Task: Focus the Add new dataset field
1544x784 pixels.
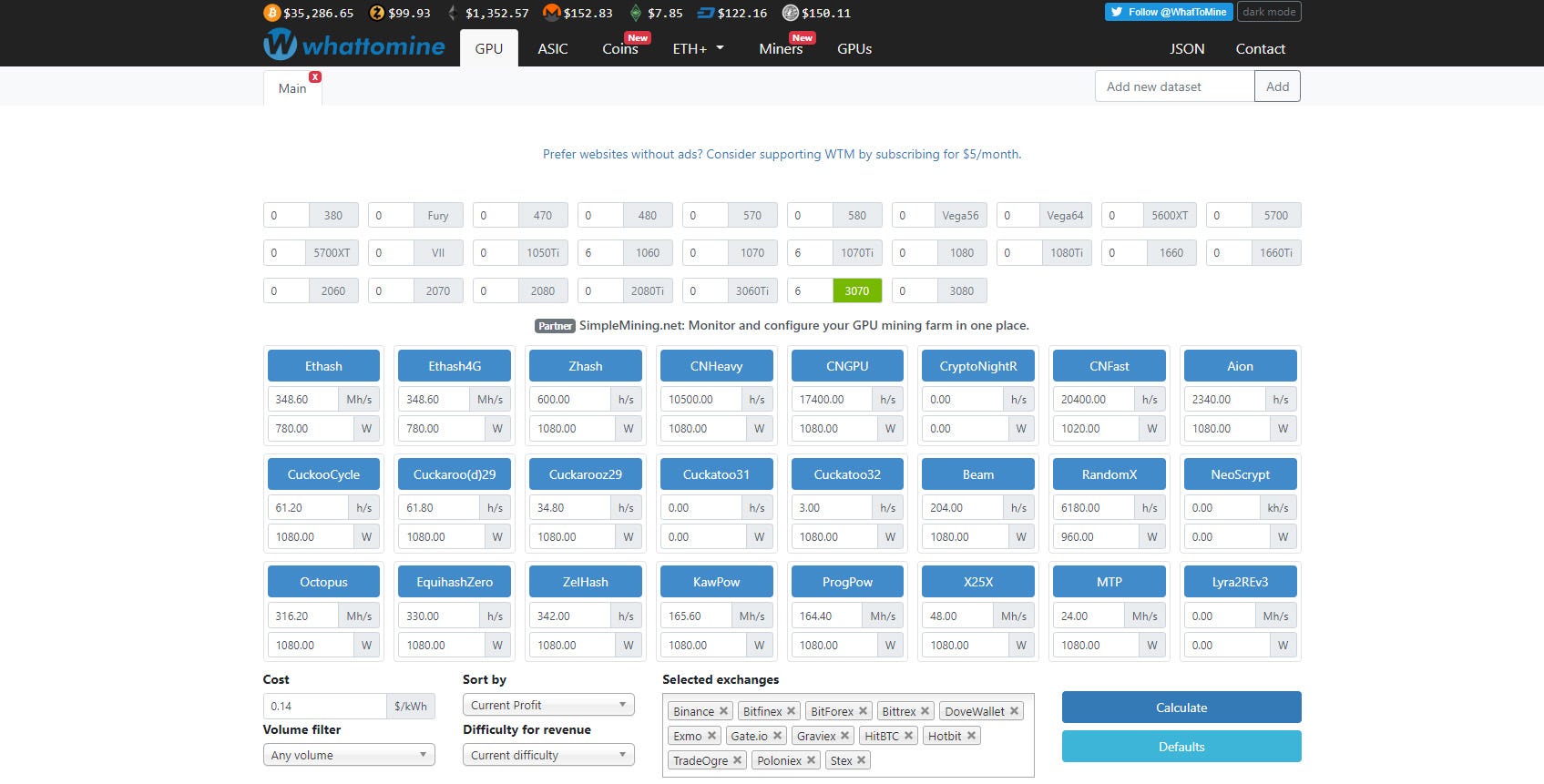Action: (1175, 87)
